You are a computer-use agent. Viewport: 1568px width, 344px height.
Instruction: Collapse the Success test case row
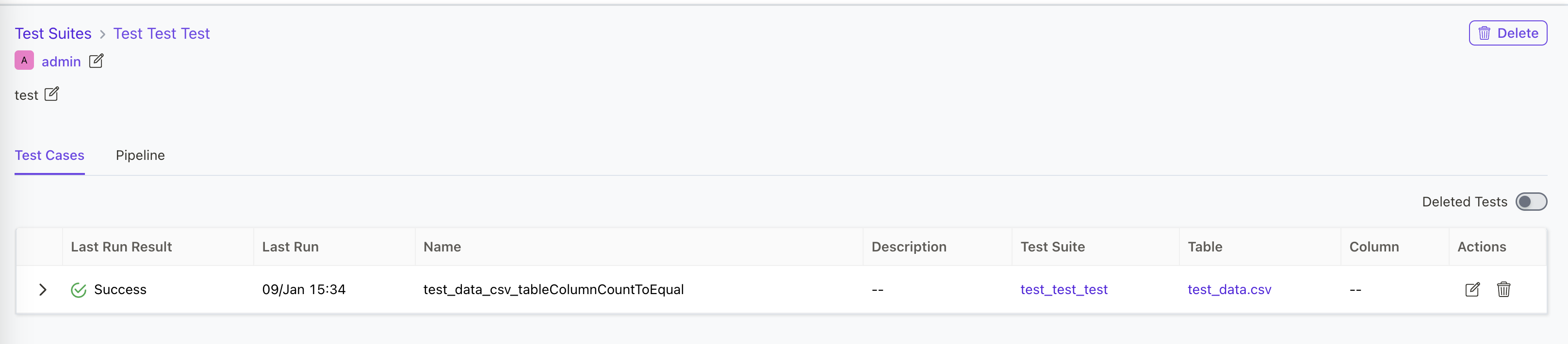[43, 290]
